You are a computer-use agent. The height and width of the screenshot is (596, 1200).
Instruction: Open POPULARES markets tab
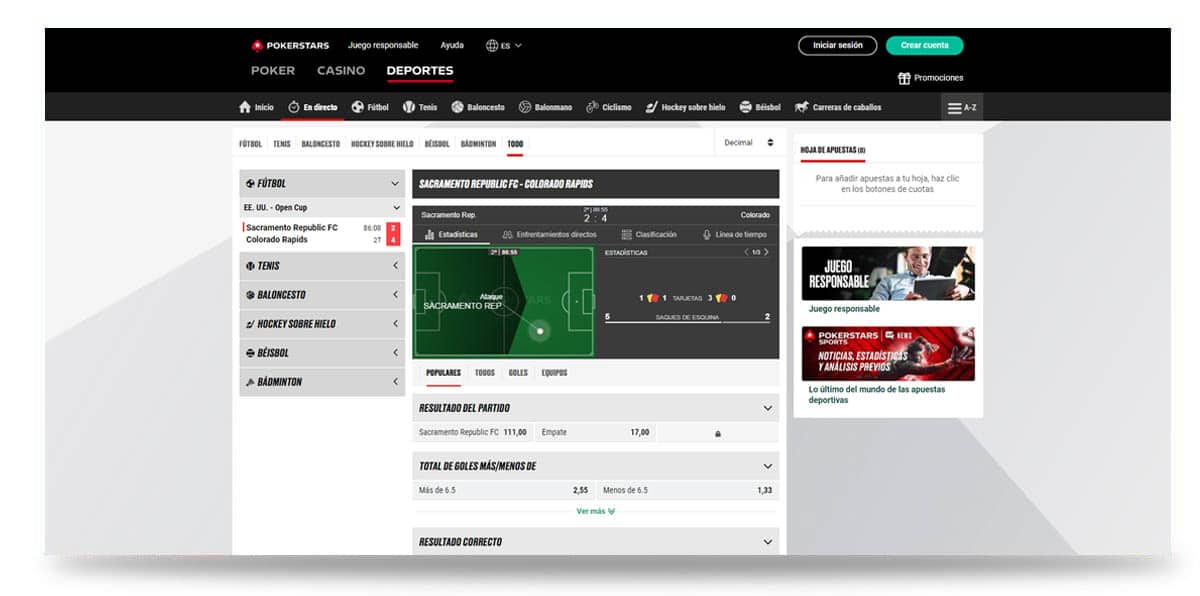pos(443,373)
